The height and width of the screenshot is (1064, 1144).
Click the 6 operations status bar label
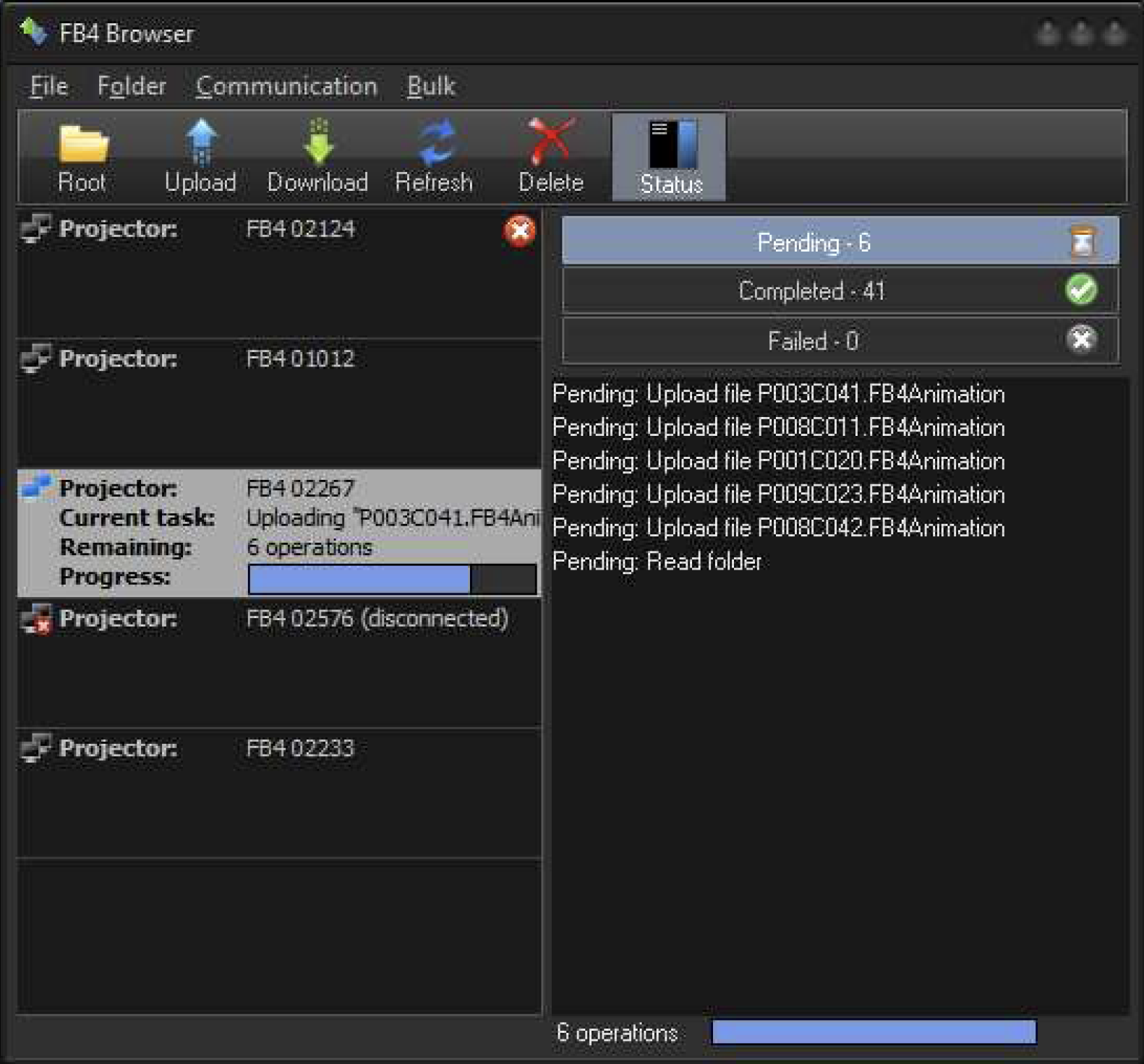[618, 1033]
